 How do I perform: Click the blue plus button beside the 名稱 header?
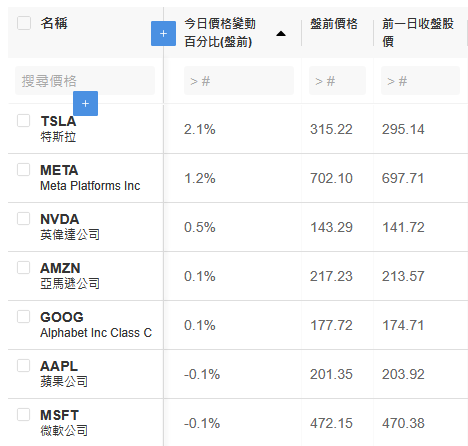(x=163, y=33)
